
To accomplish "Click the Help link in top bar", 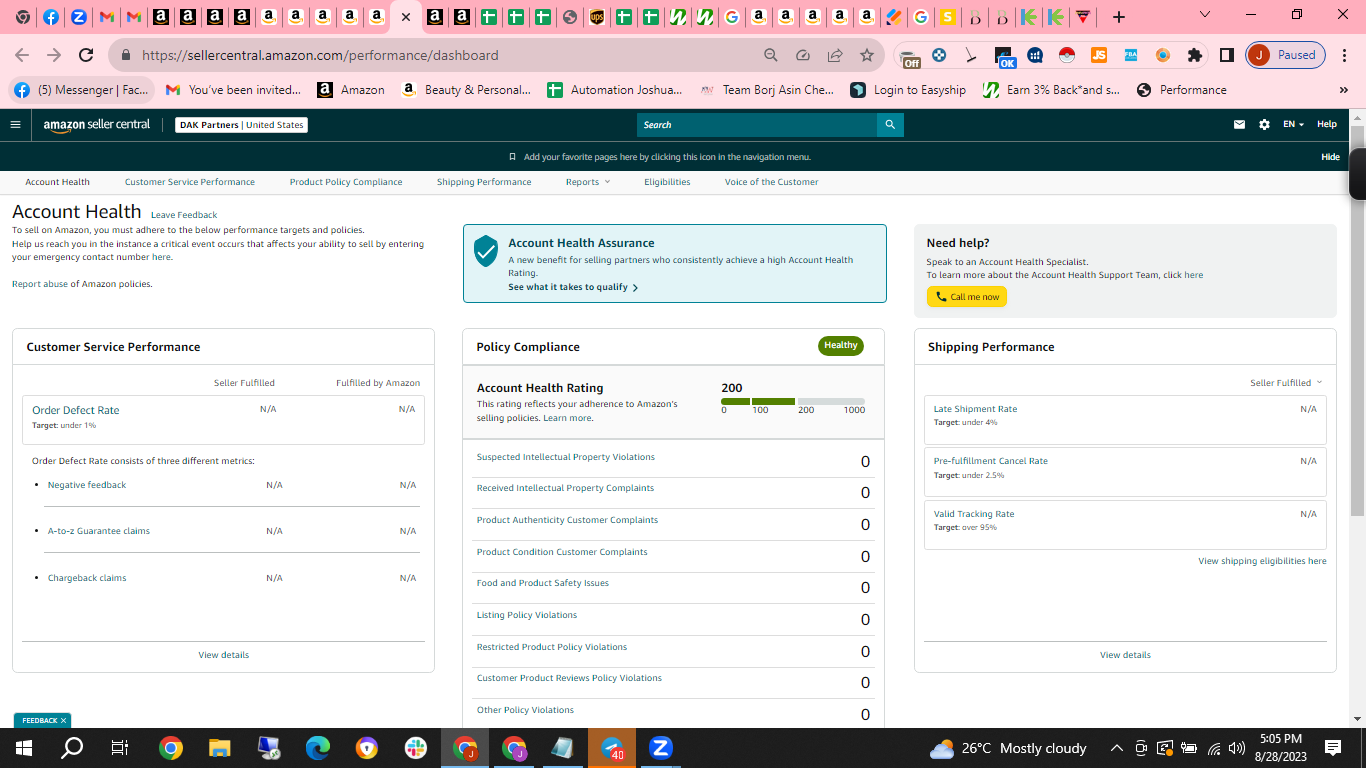I will point(1327,125).
